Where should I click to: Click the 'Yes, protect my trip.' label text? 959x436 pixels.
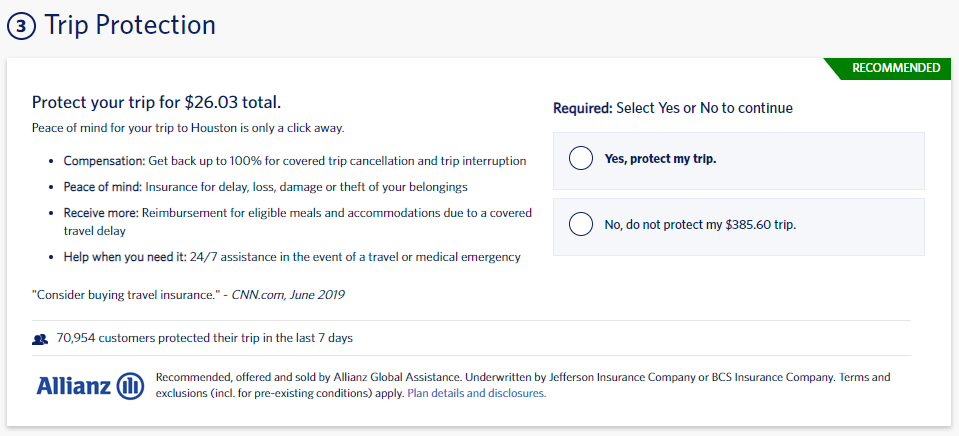(660, 159)
